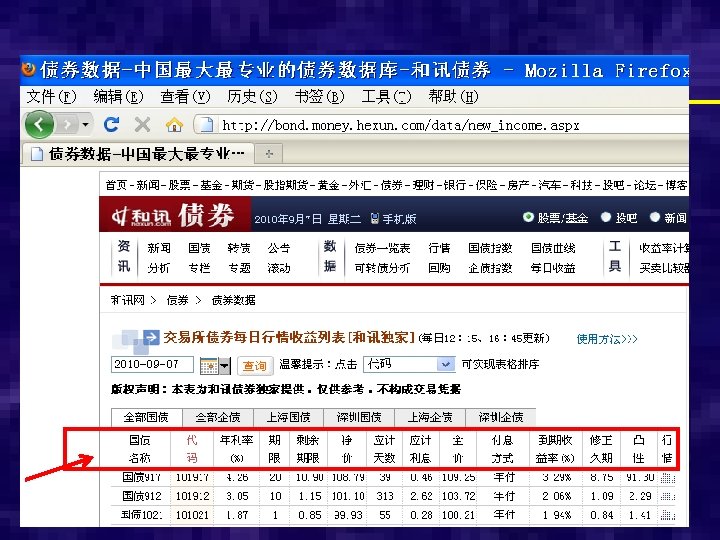720x540 pixels.
Task: Click the 手机版 phone icon
Action: pyautogui.click(x=375, y=219)
